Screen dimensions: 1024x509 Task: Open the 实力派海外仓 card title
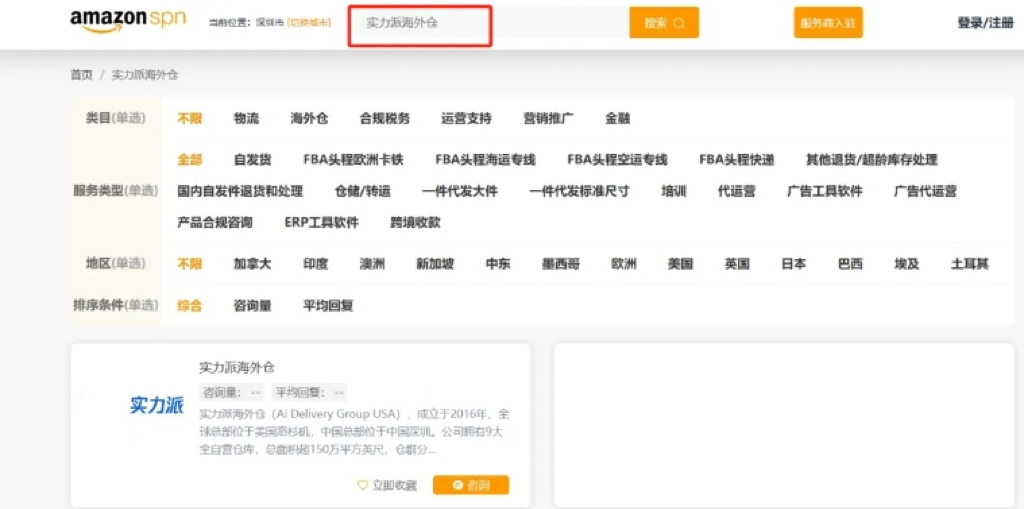coord(237,367)
